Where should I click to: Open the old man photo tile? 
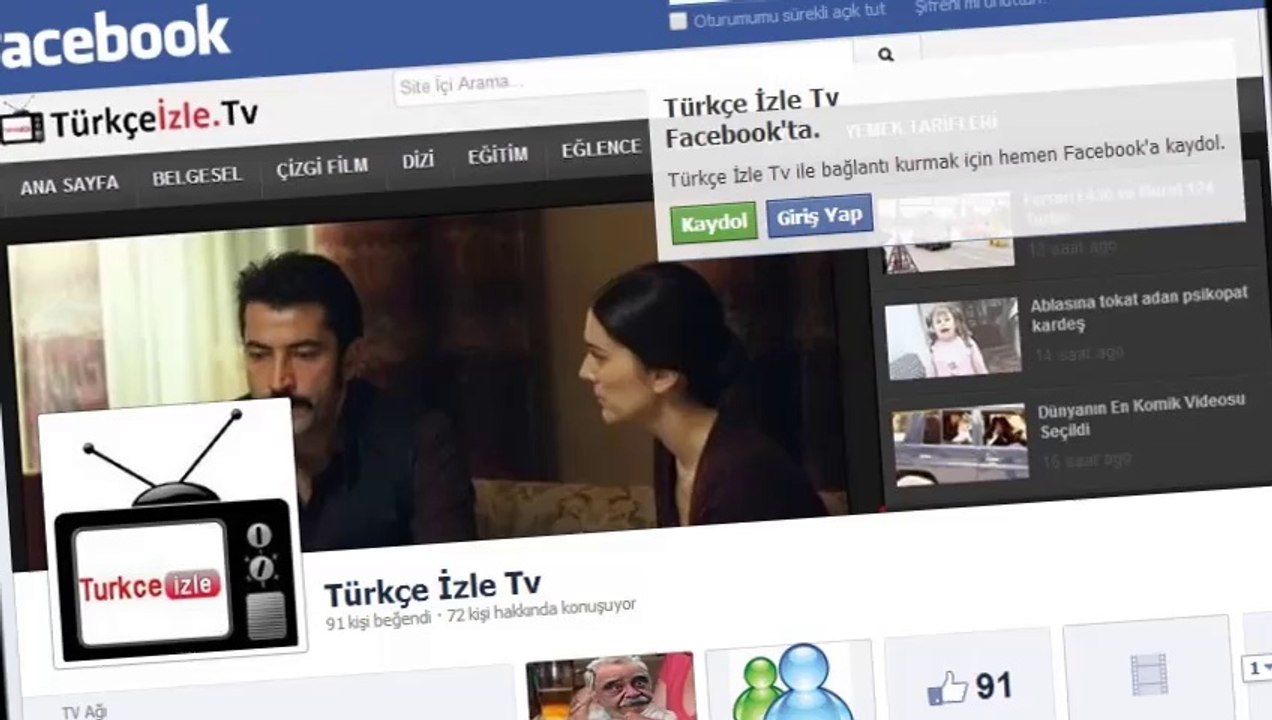pyautogui.click(x=611, y=686)
